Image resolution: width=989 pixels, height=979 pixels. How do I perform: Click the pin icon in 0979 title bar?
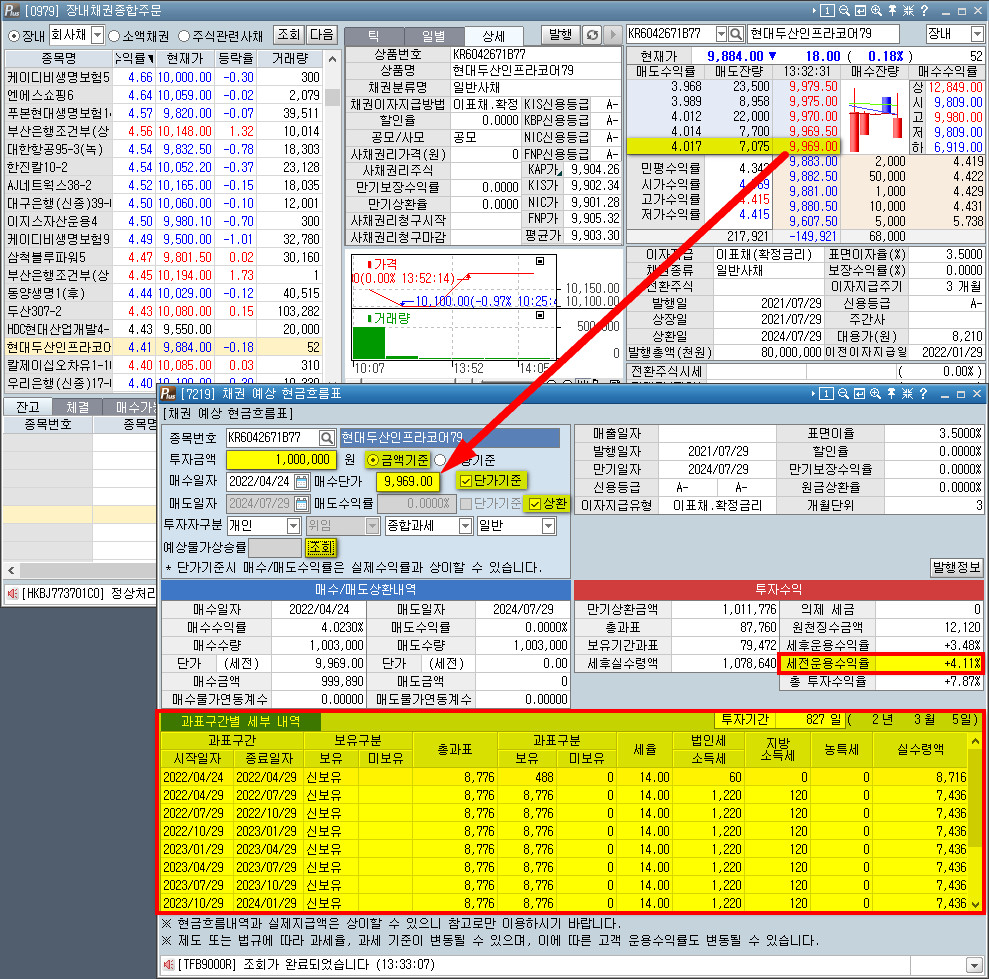(892, 11)
